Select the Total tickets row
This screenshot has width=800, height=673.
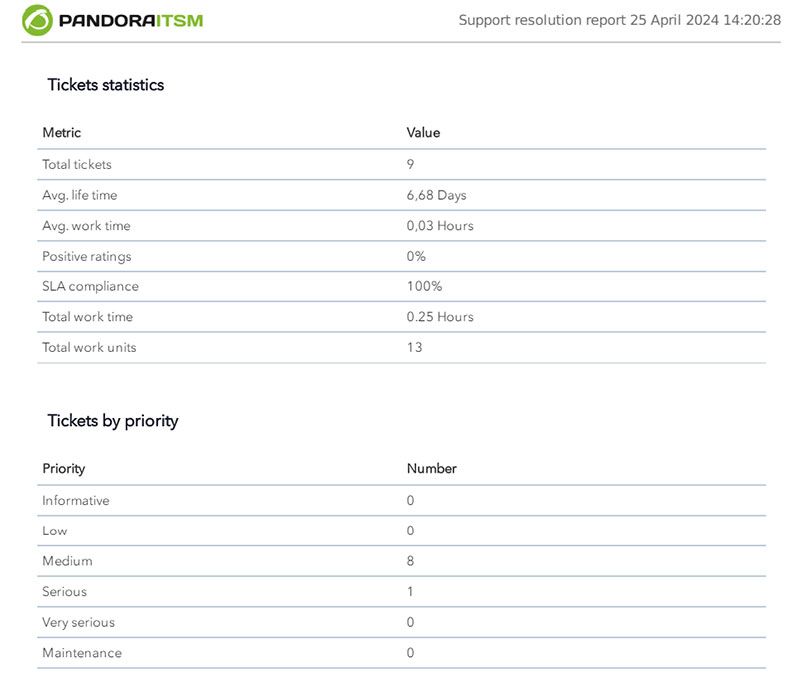[402, 164]
